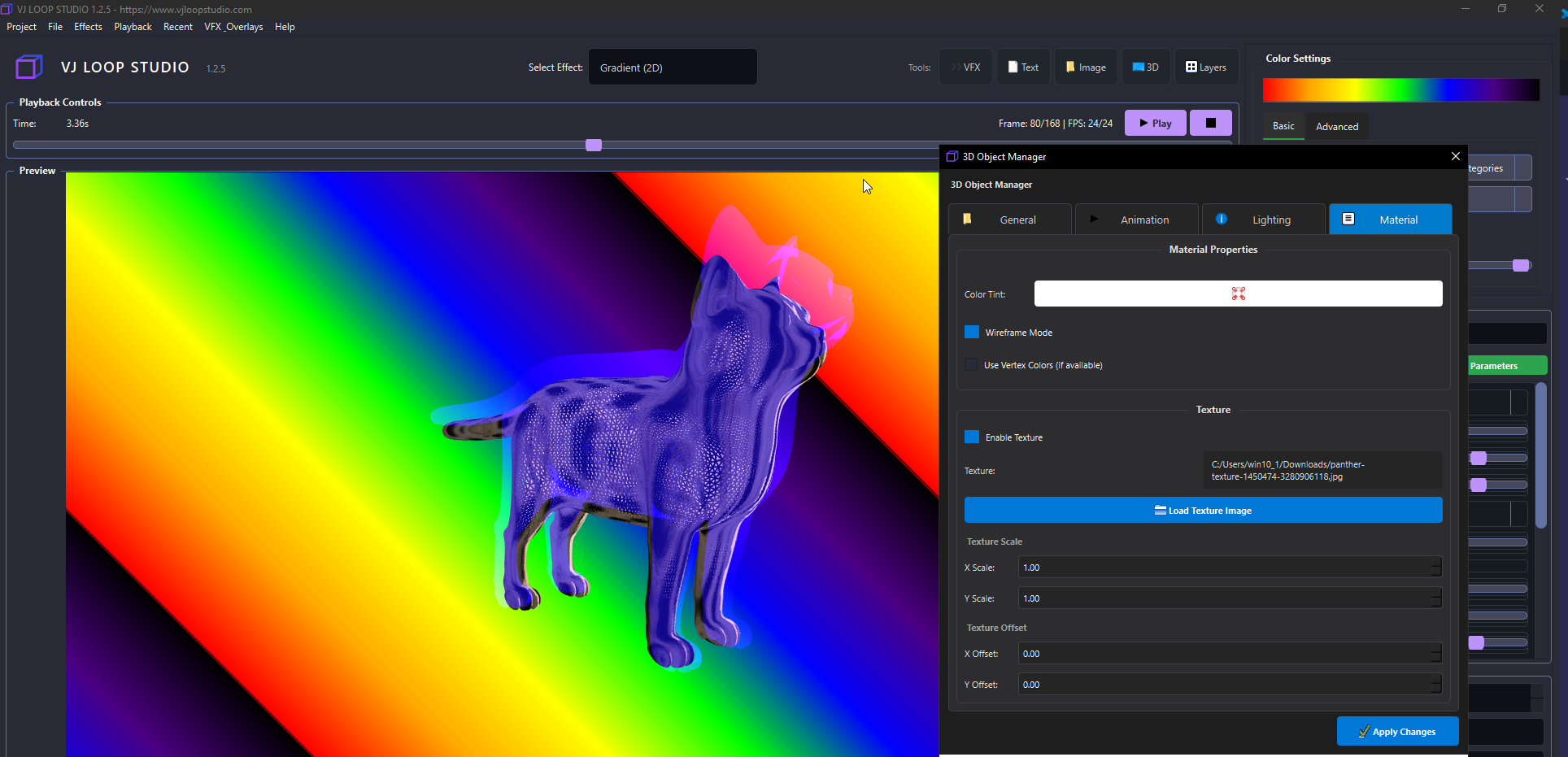Image resolution: width=1568 pixels, height=757 pixels.
Task: Open the Recent menu
Action: (178, 27)
